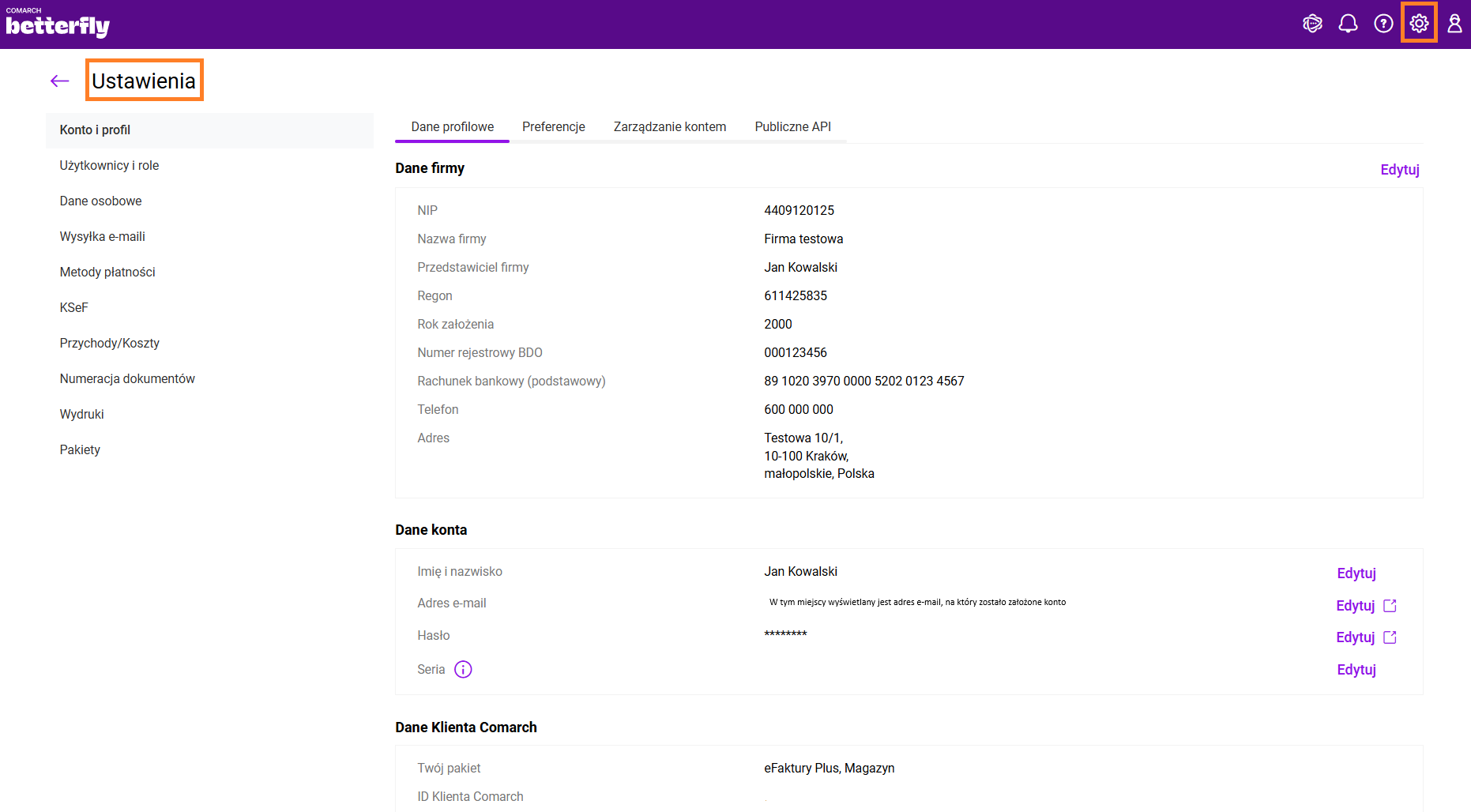Click the AI assistant icon in header
This screenshot has width=1471, height=812.
coord(1312,24)
